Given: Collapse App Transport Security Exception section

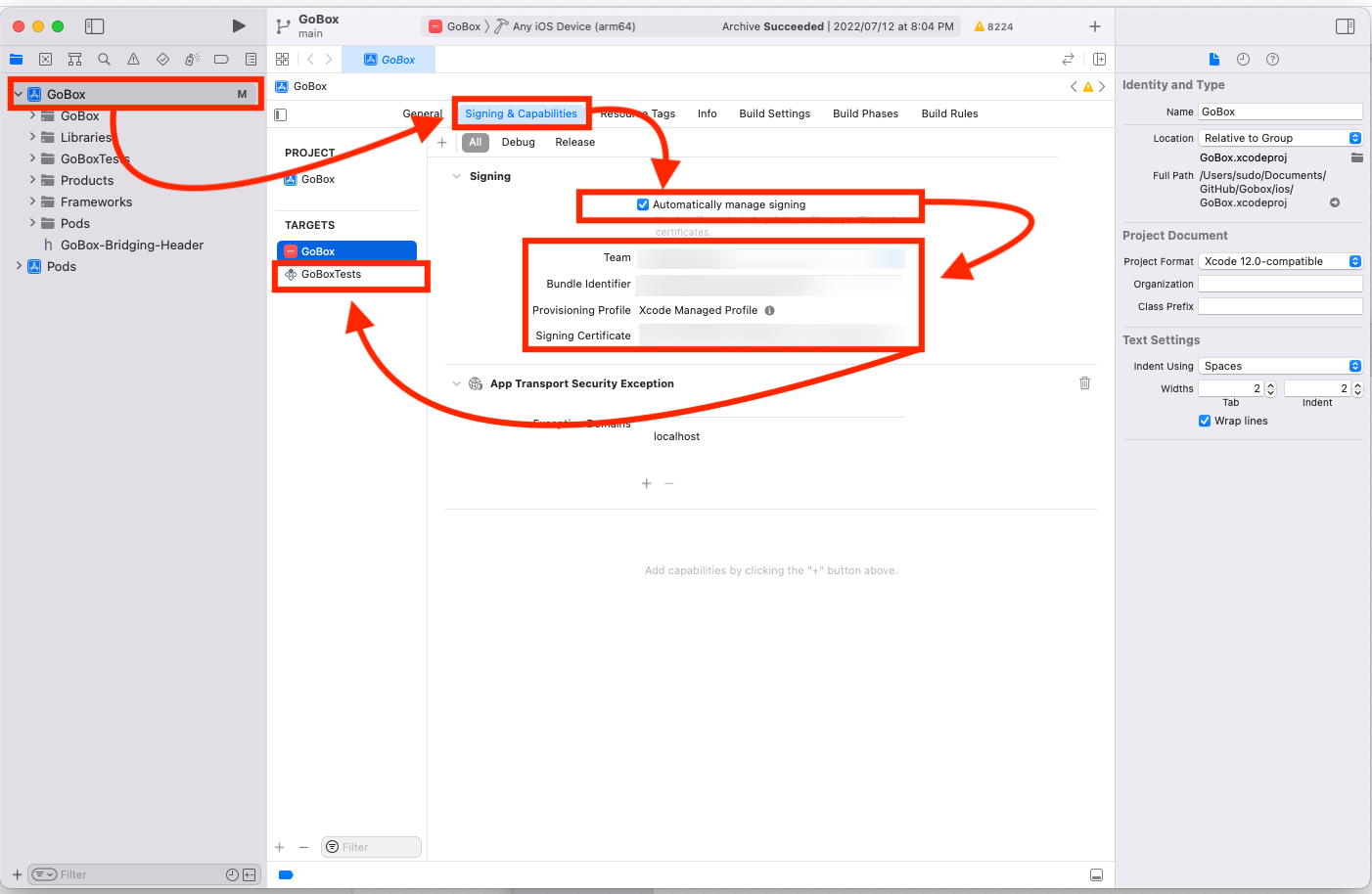Looking at the screenshot, I should [x=456, y=384].
